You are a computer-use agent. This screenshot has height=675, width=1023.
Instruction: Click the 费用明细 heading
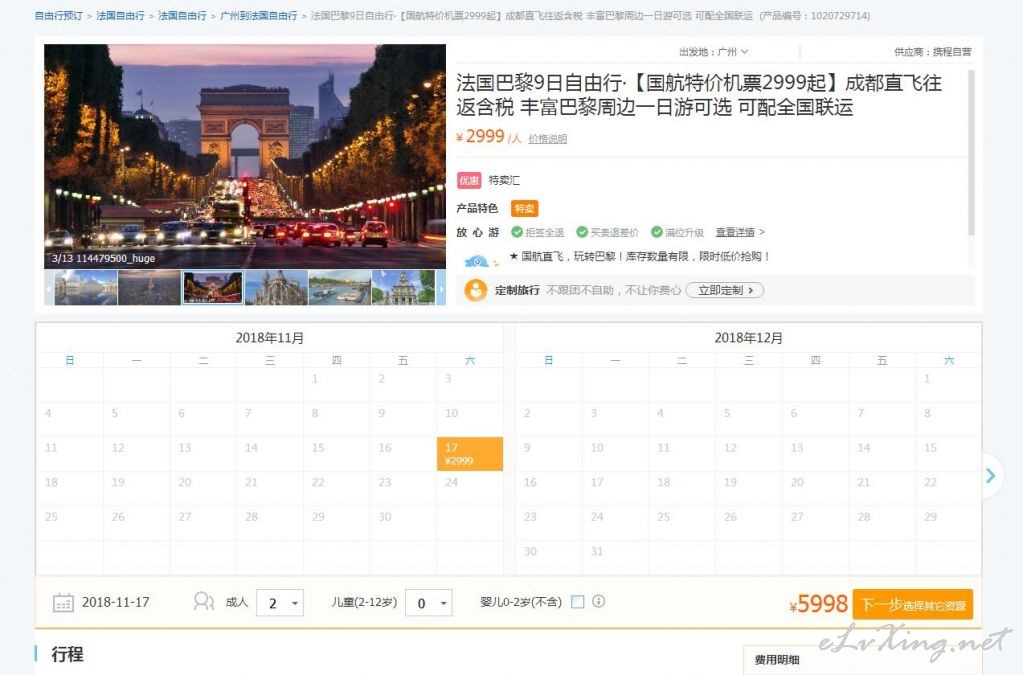click(776, 660)
